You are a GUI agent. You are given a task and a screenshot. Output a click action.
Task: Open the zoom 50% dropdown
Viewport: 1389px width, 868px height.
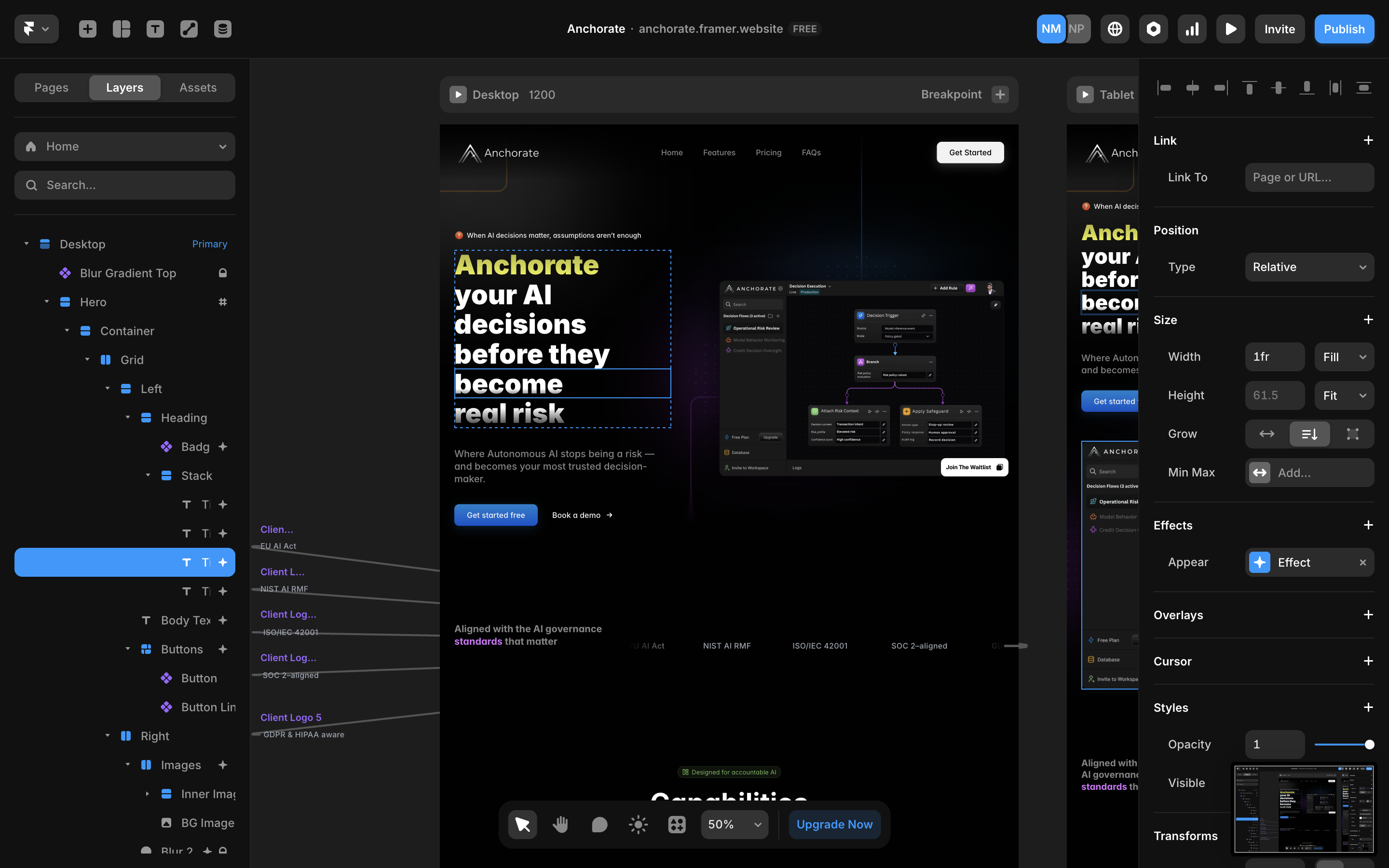pyautogui.click(x=734, y=825)
